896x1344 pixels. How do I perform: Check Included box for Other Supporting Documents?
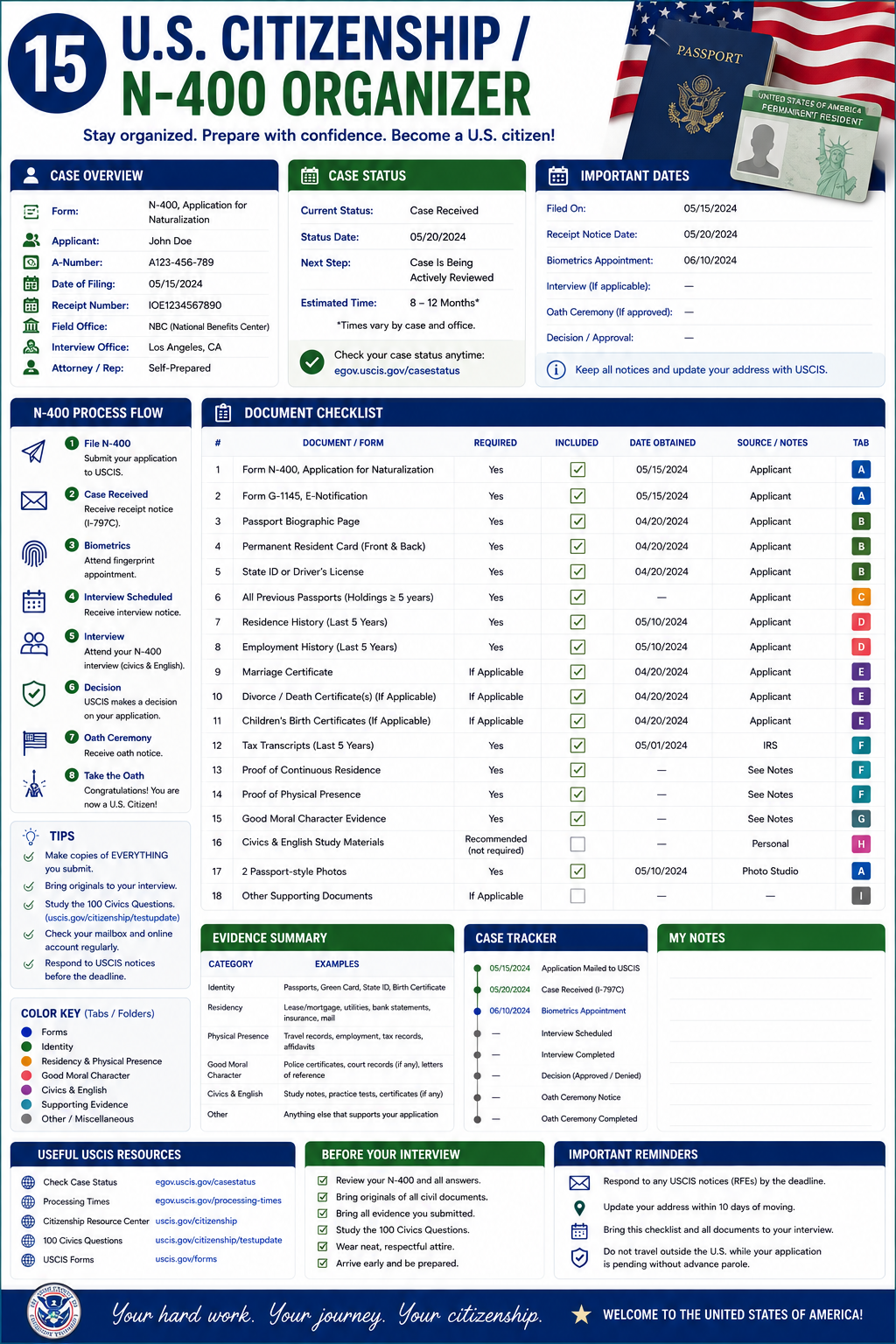tap(577, 896)
